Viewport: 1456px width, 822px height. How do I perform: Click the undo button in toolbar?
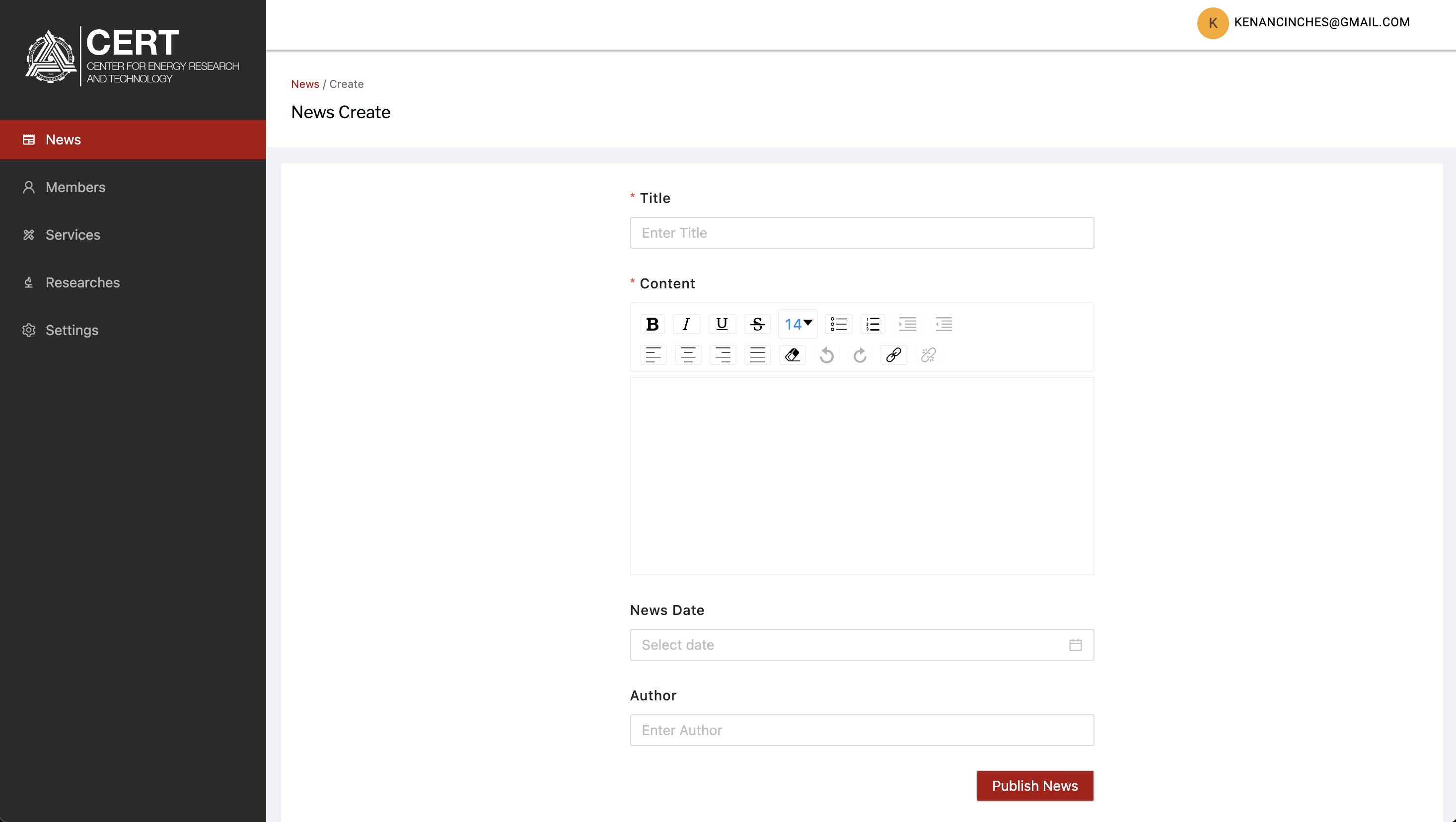click(826, 355)
